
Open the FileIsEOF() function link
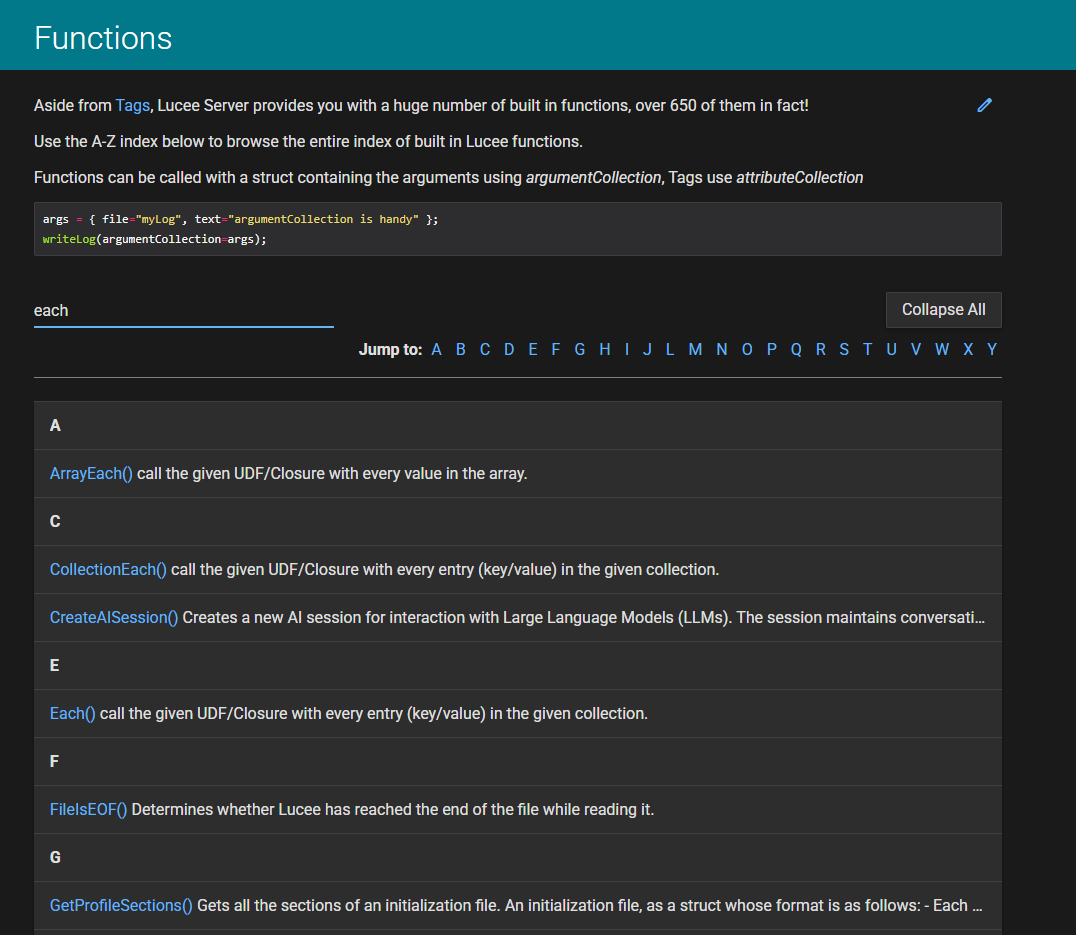tap(88, 810)
